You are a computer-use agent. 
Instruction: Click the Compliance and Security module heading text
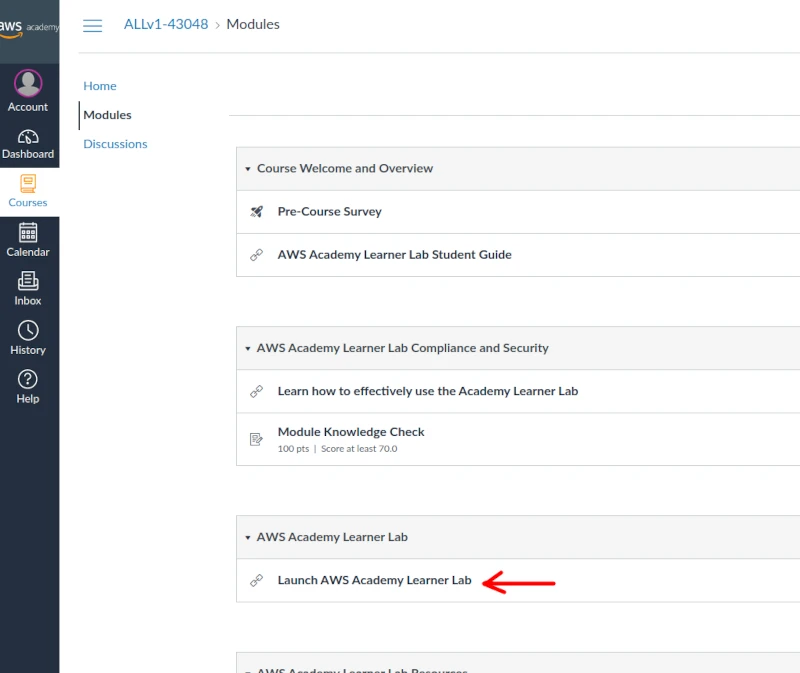click(x=403, y=348)
